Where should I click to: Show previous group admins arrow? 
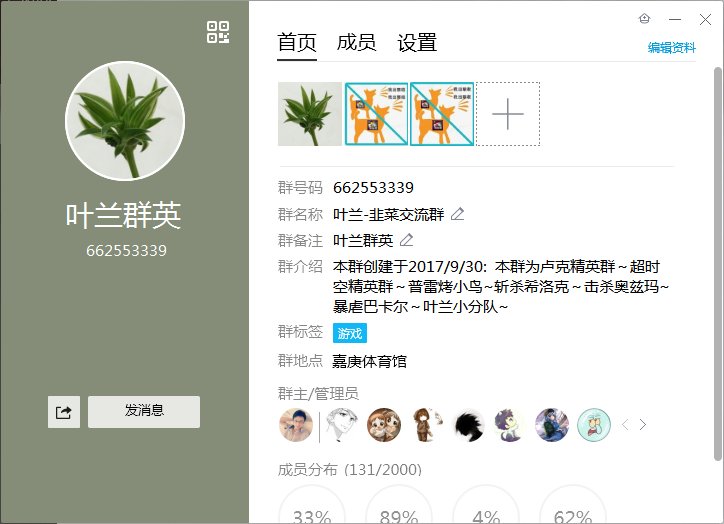tap(625, 424)
